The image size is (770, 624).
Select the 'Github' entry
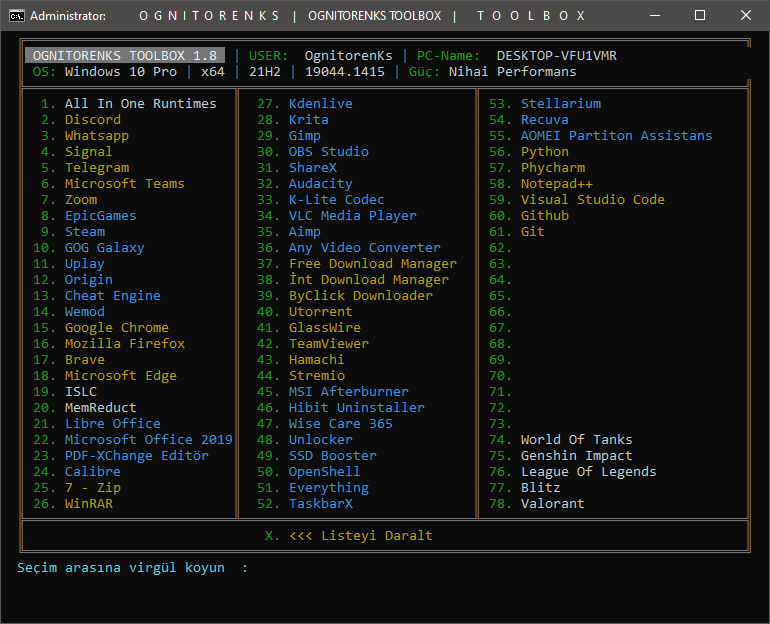click(x=545, y=216)
